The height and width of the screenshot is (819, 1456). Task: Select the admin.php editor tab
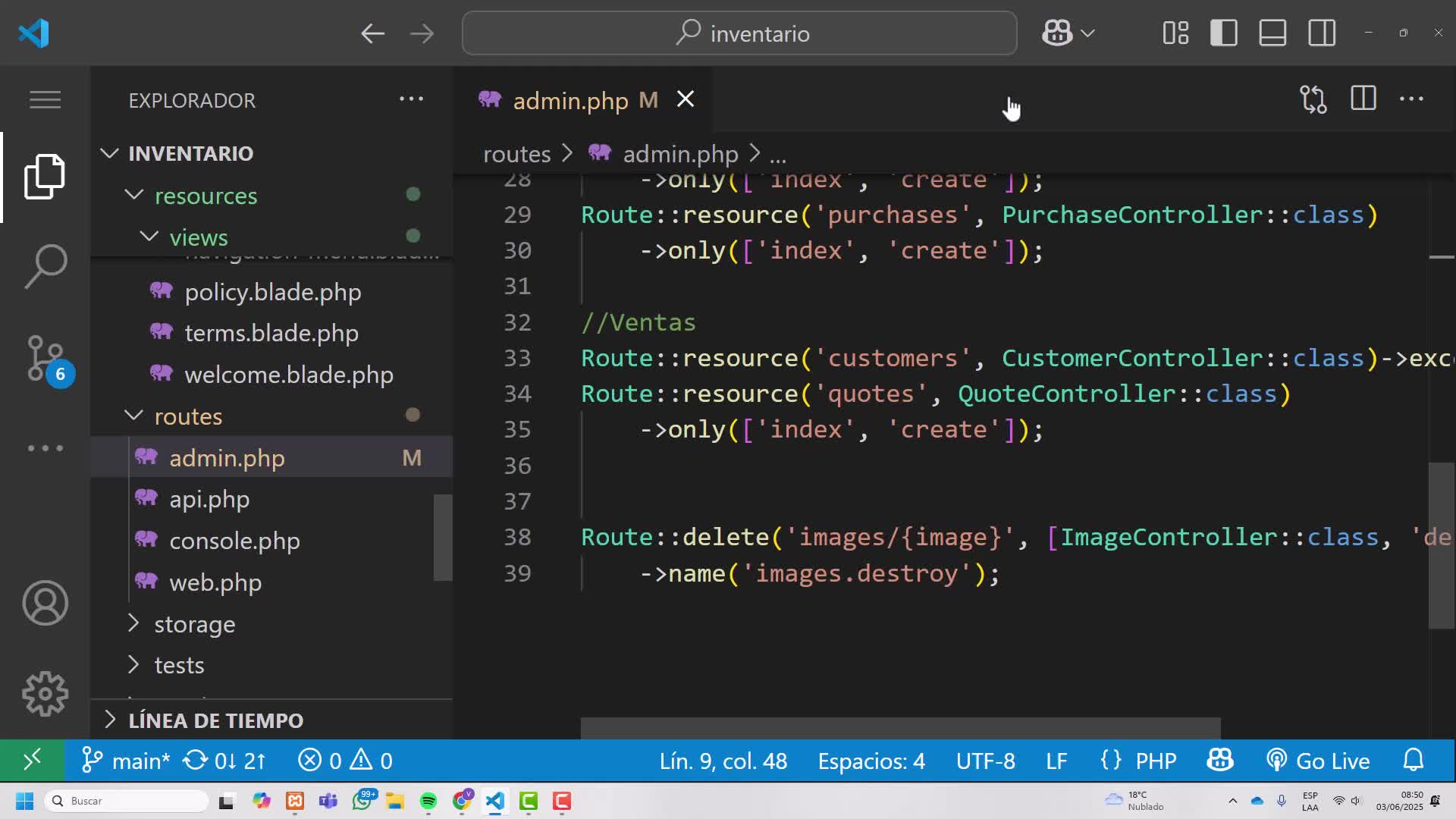coord(570,100)
